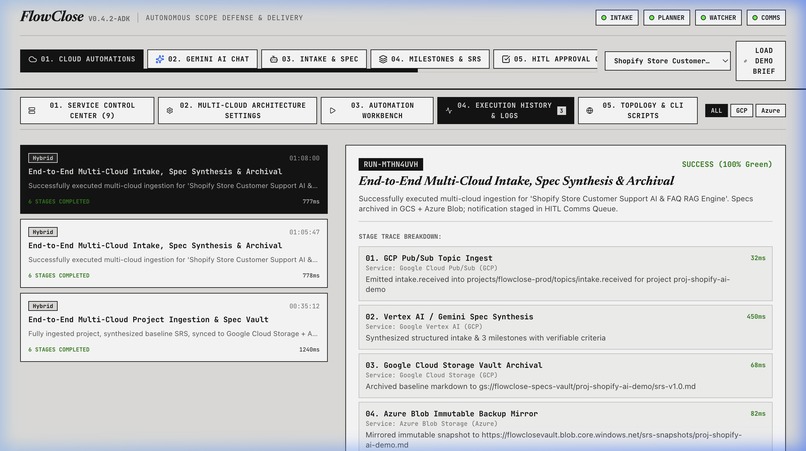806x451 pixels.
Task: Click the gear icon on Multi-Cloud Architecture Settings
Action: click(170, 111)
